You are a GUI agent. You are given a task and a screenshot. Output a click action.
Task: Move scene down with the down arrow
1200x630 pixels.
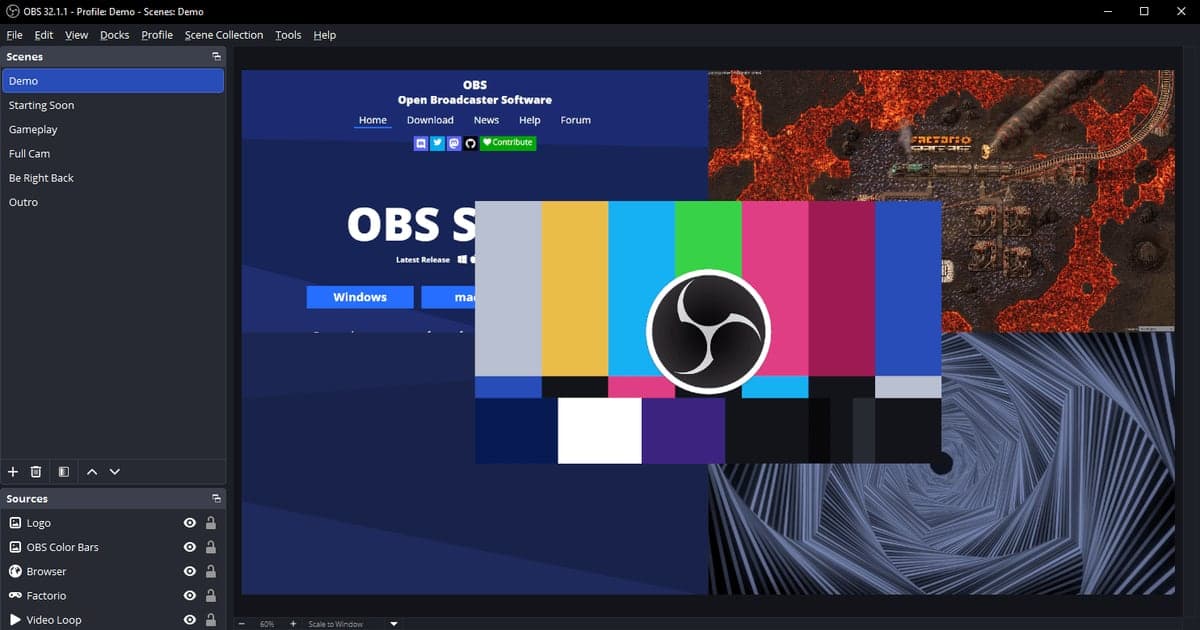click(115, 471)
